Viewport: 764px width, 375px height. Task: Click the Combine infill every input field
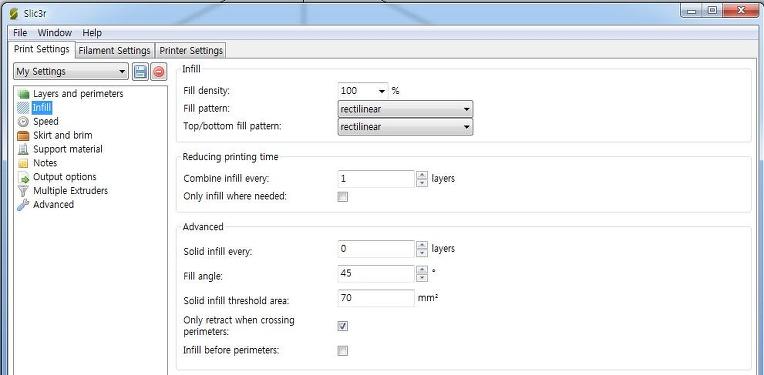(x=376, y=179)
